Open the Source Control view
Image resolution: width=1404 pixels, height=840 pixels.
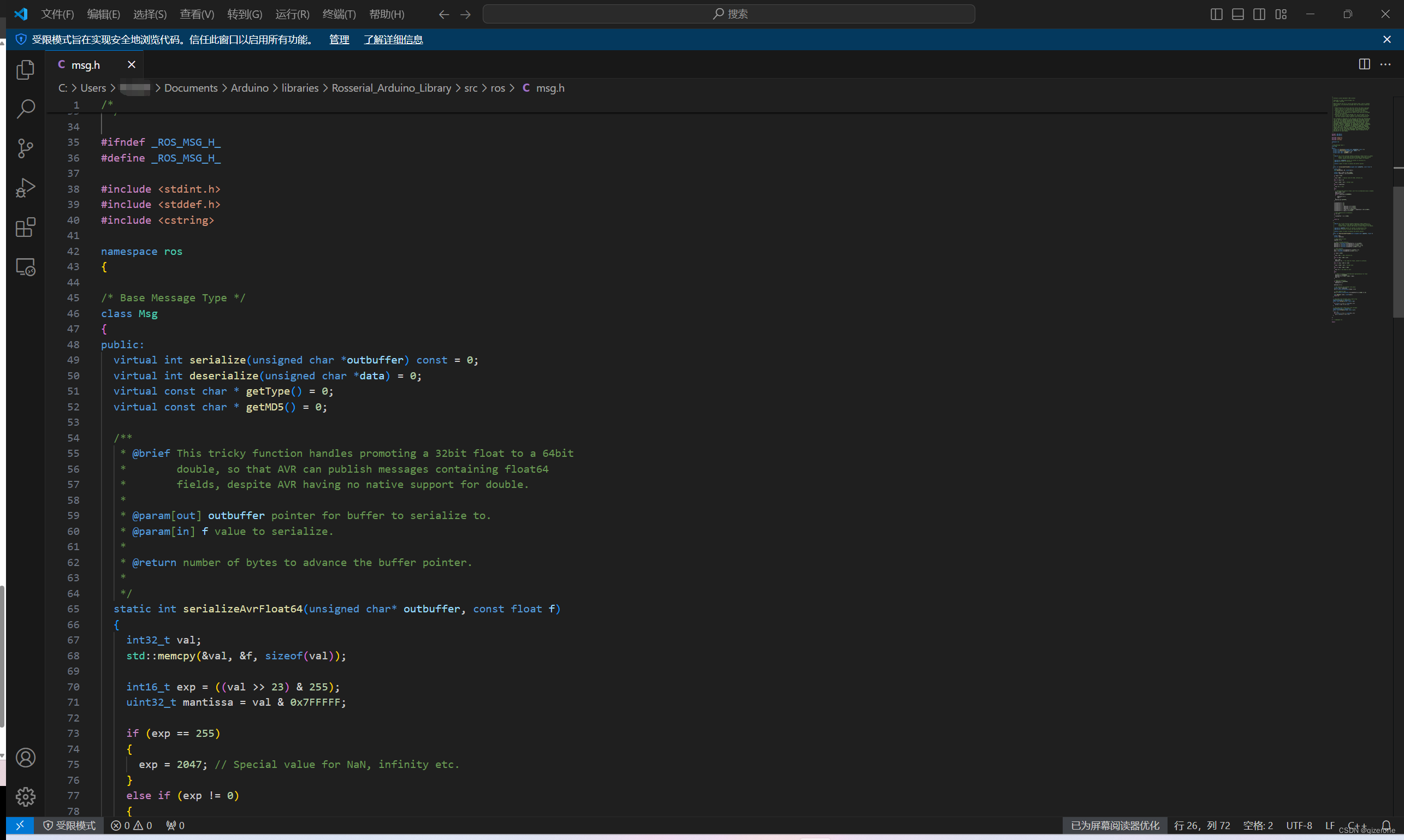pos(26,148)
